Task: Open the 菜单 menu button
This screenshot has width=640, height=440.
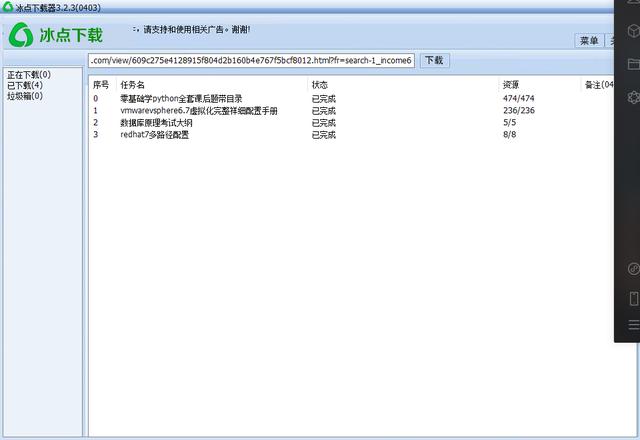Action: pyautogui.click(x=589, y=40)
